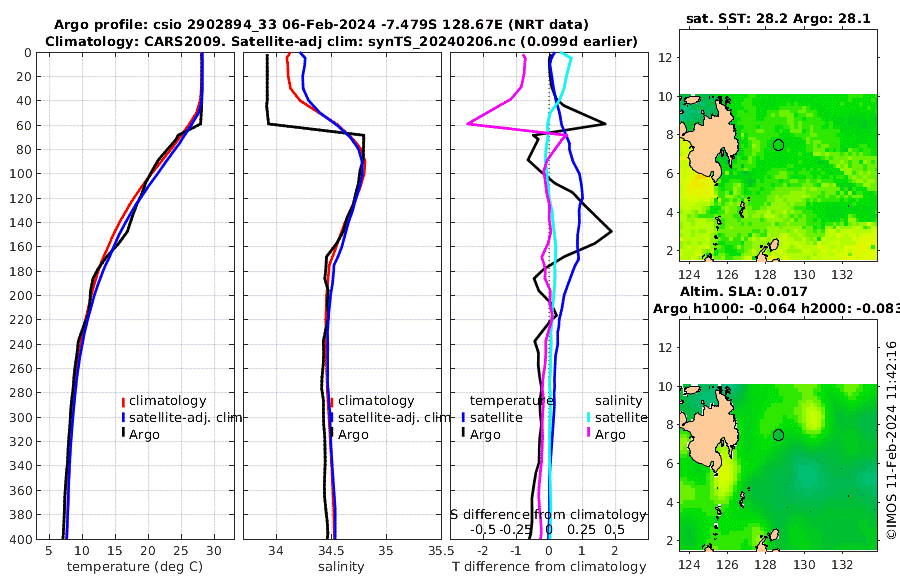Click blue satellite-adj. clim marker in temperature legend
This screenshot has height=580, width=900.
pyautogui.click(x=123, y=417)
